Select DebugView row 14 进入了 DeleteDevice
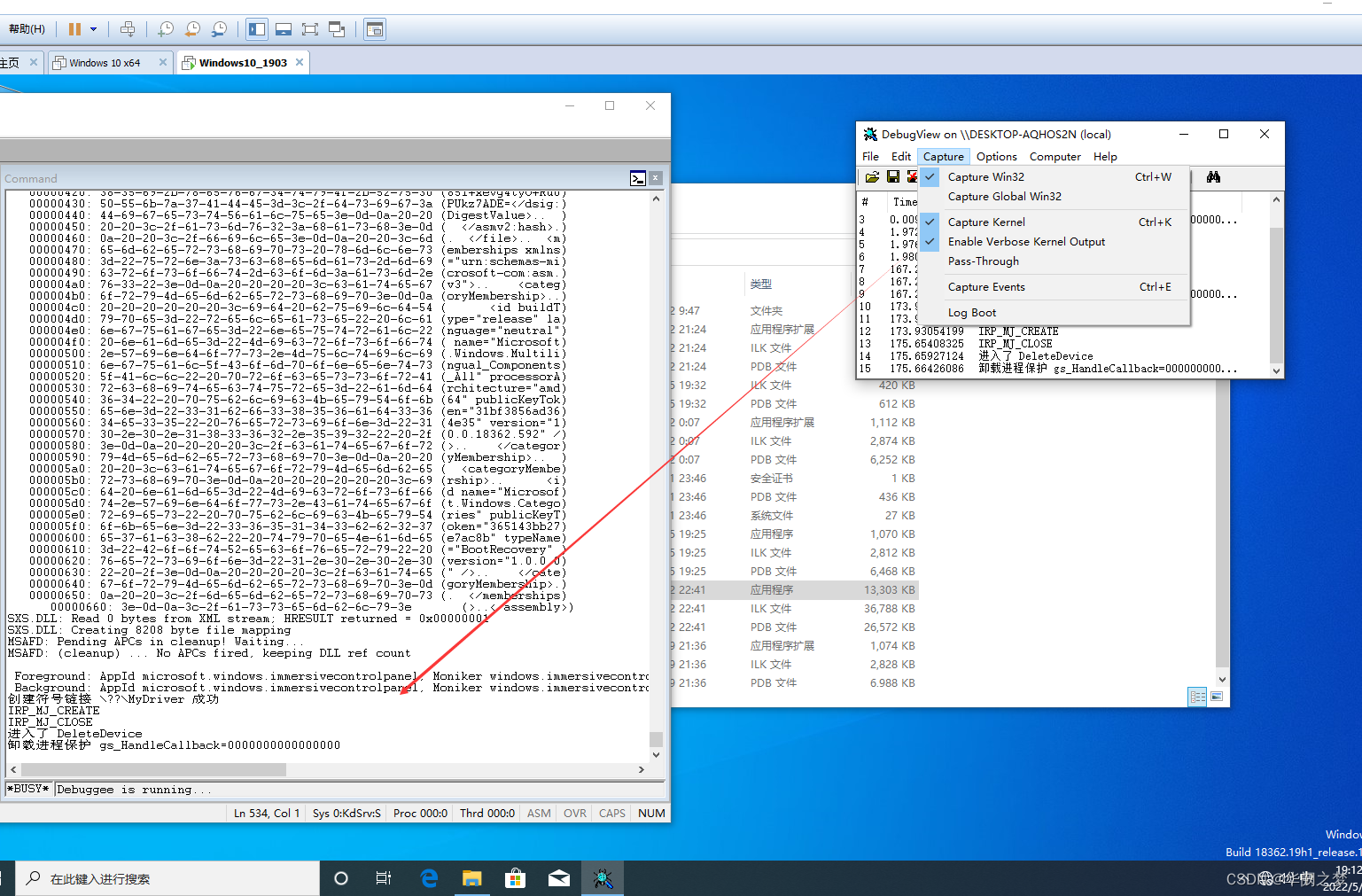 tap(1063, 355)
